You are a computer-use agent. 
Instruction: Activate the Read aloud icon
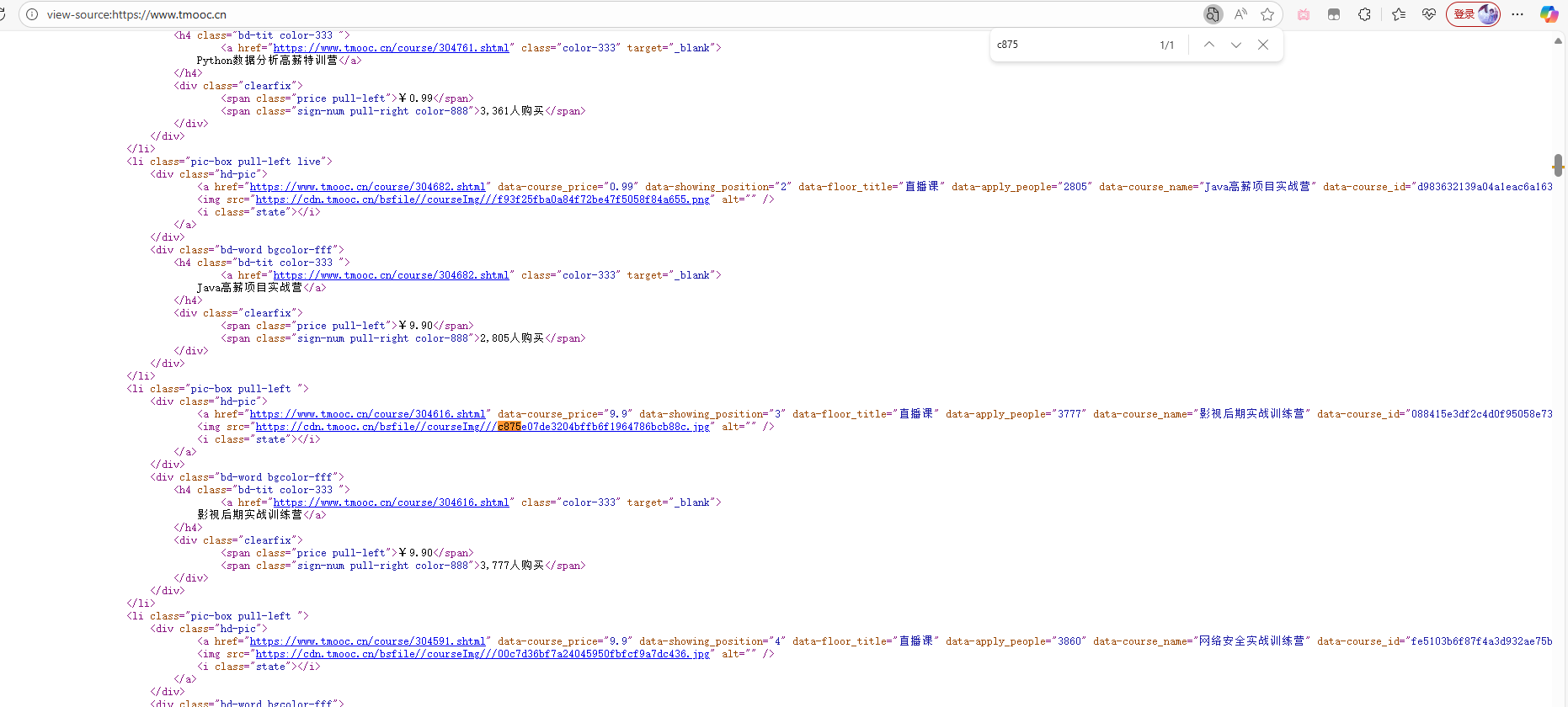[x=1240, y=14]
